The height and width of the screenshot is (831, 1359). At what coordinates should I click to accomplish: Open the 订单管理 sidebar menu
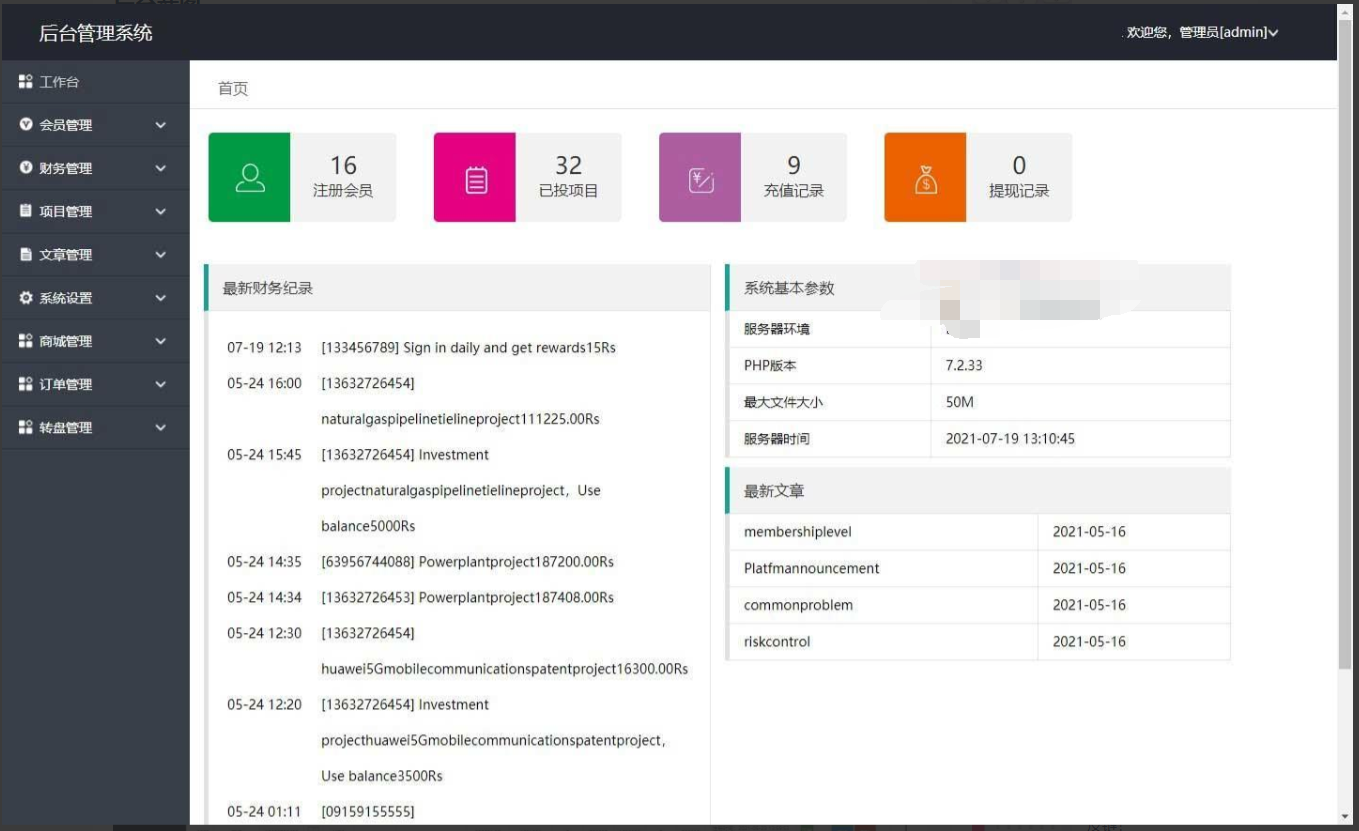pyautogui.click(x=95, y=384)
